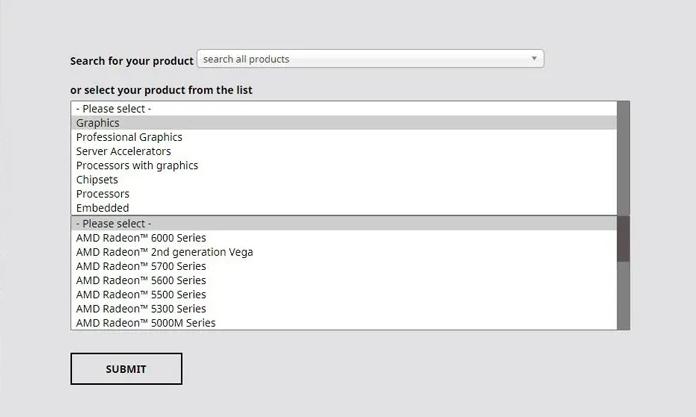
Task: Click the search all products field
Action: click(x=360, y=59)
